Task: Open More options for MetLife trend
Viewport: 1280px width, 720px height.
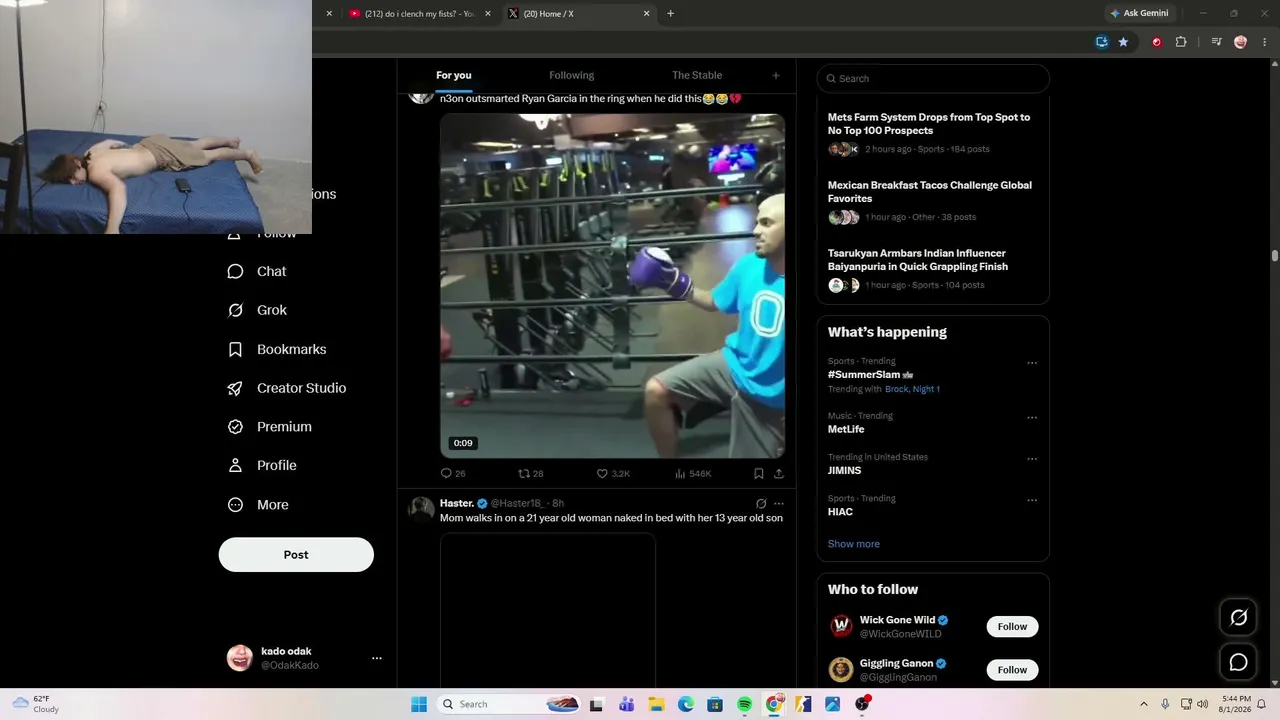Action: [x=1032, y=417]
